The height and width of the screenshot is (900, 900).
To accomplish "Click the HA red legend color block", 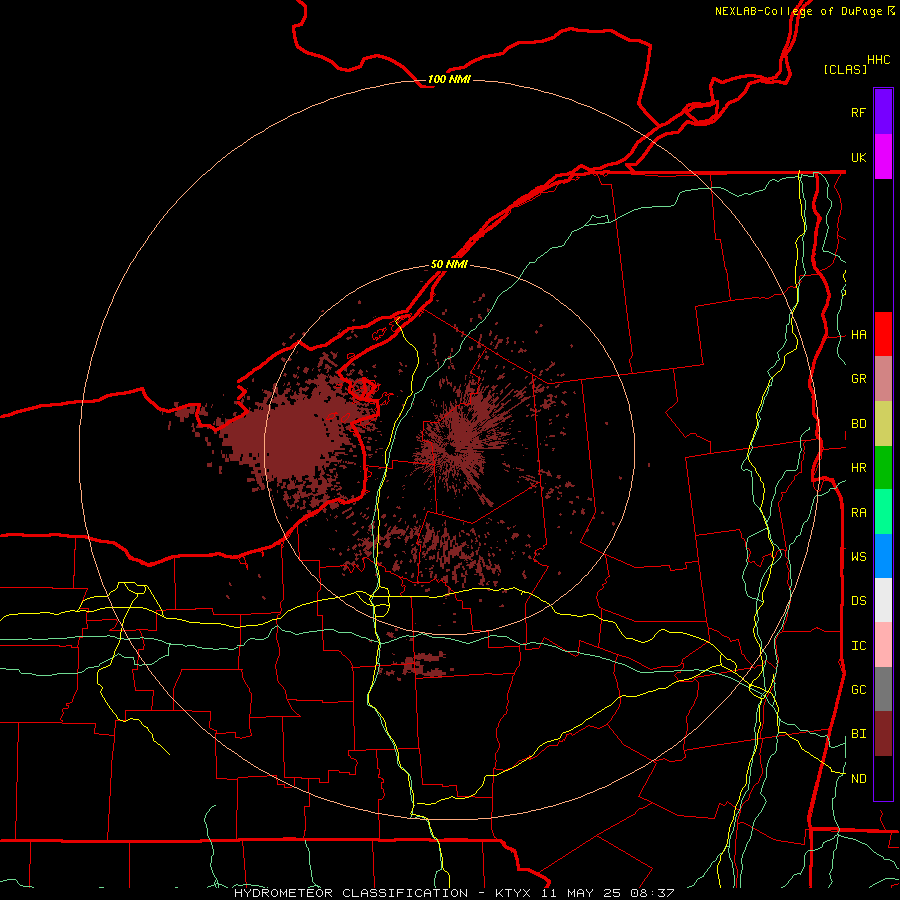I will 883,334.
